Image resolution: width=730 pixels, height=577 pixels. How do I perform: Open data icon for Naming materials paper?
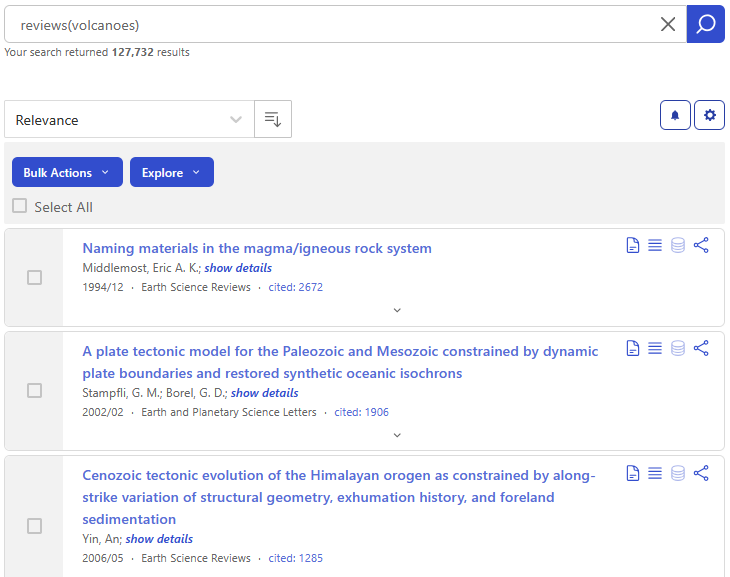pyautogui.click(x=678, y=245)
